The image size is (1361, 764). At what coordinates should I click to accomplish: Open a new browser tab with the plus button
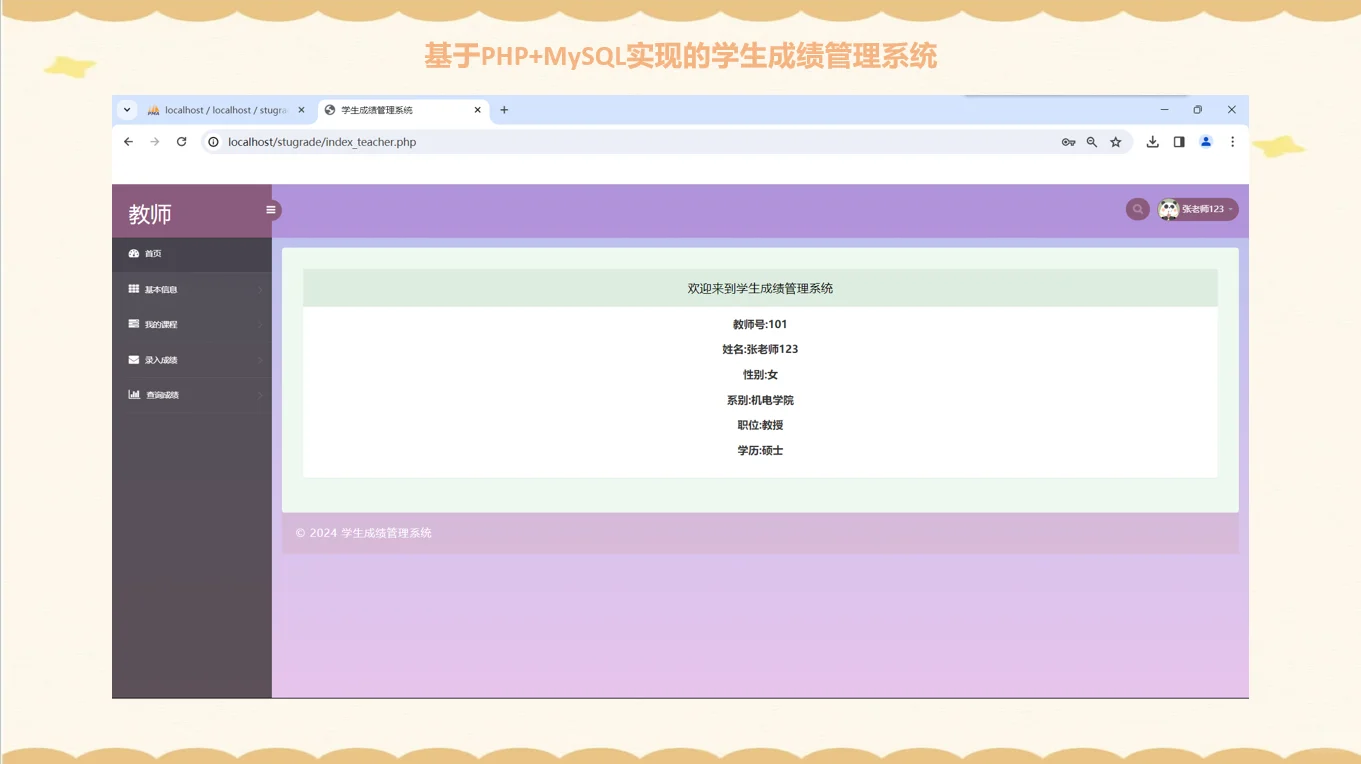(504, 110)
